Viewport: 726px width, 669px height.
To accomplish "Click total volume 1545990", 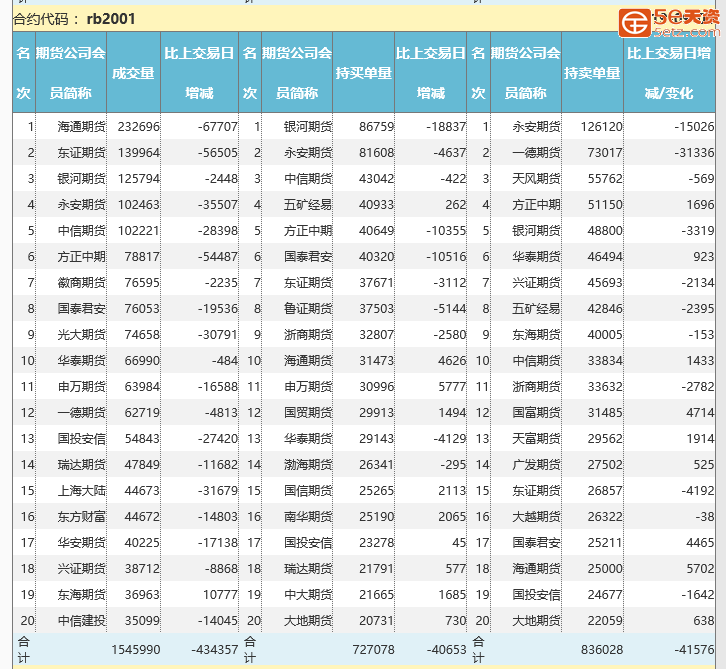I will [x=136, y=650].
